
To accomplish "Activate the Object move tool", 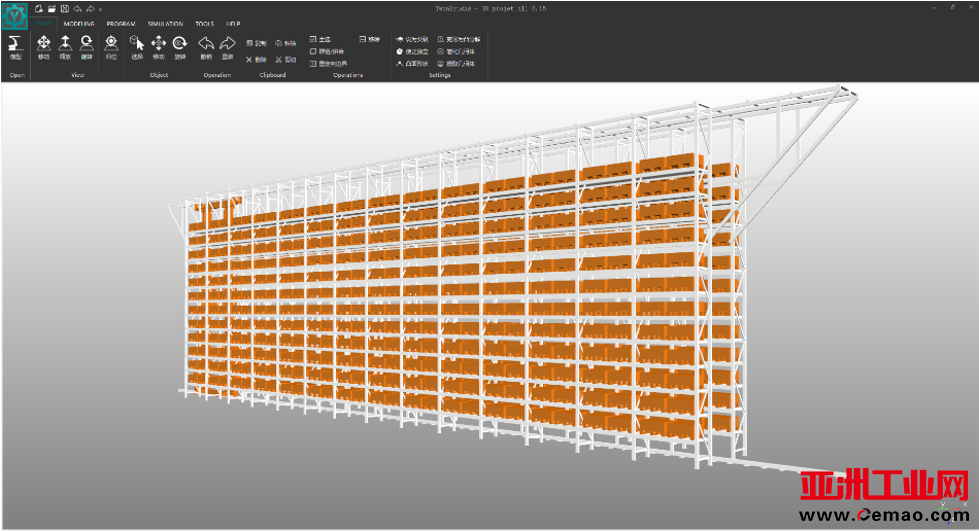I will [159, 47].
